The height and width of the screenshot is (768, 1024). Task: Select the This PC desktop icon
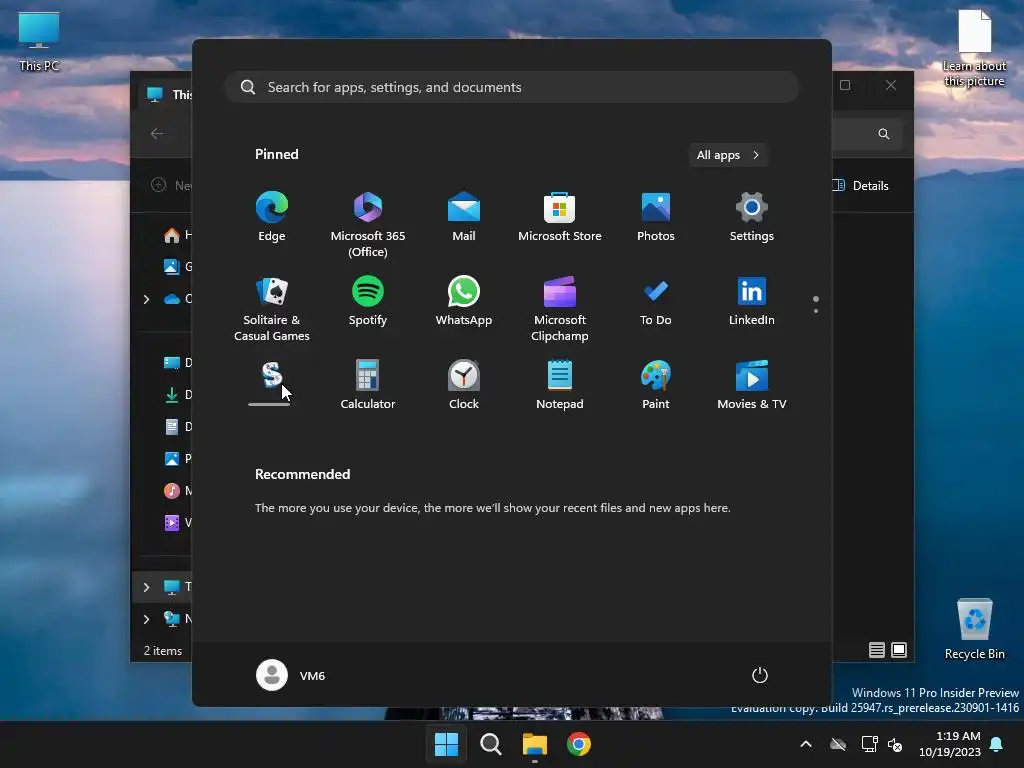pyautogui.click(x=39, y=42)
